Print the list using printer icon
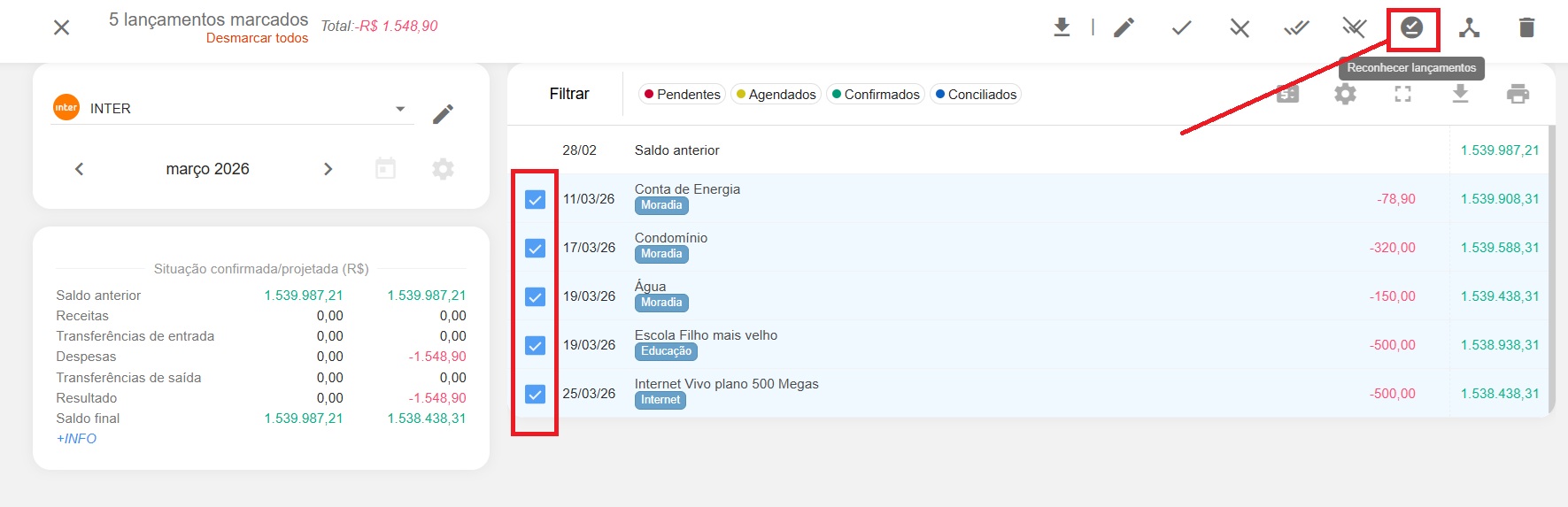 1518,94
